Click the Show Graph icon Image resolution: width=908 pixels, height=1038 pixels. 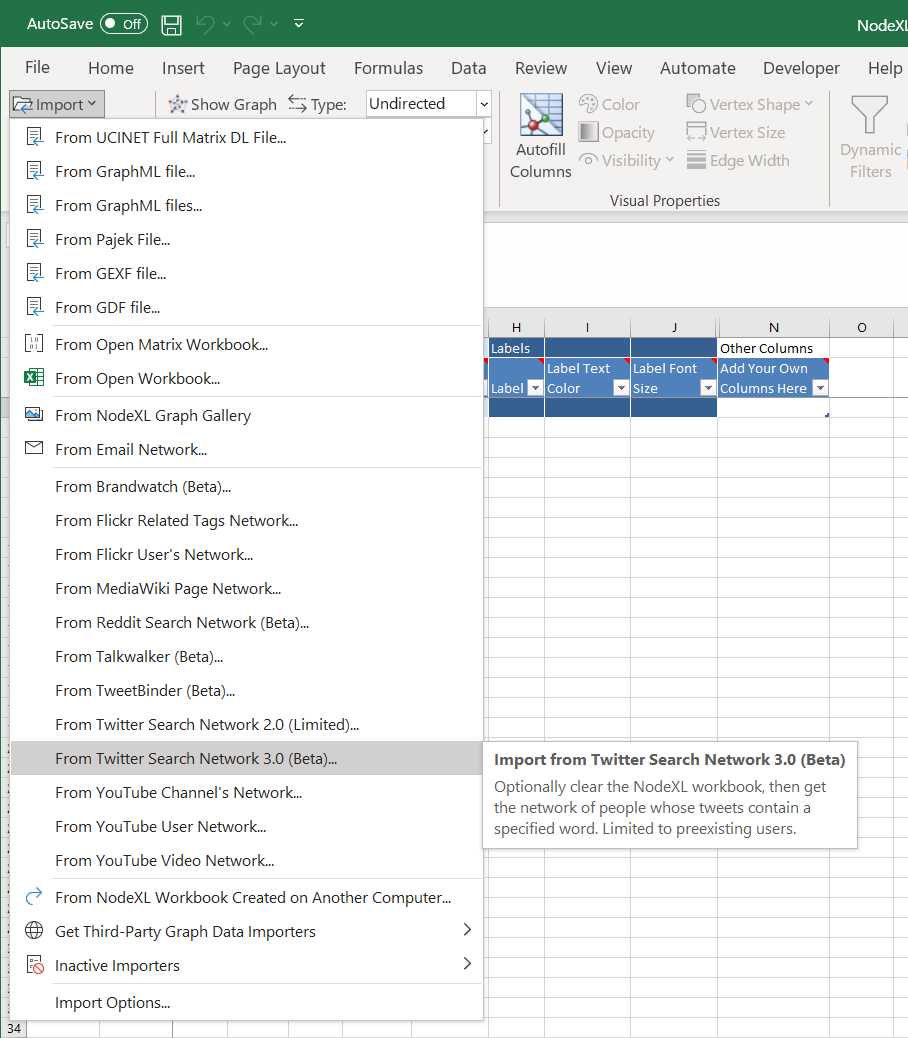click(x=178, y=104)
